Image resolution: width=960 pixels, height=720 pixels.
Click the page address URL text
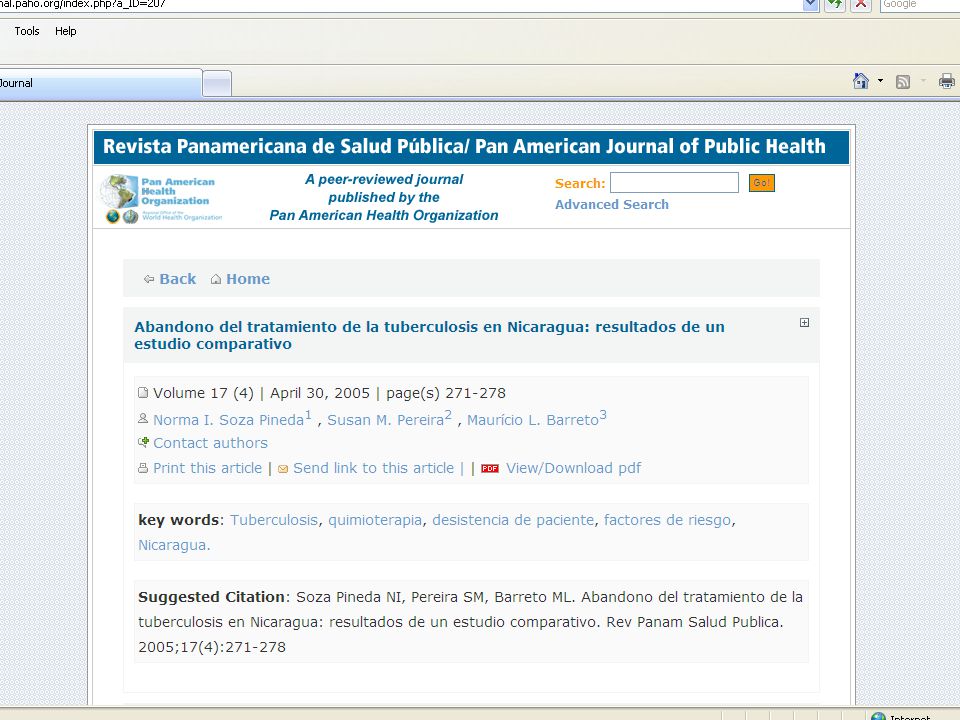tap(83, 4)
